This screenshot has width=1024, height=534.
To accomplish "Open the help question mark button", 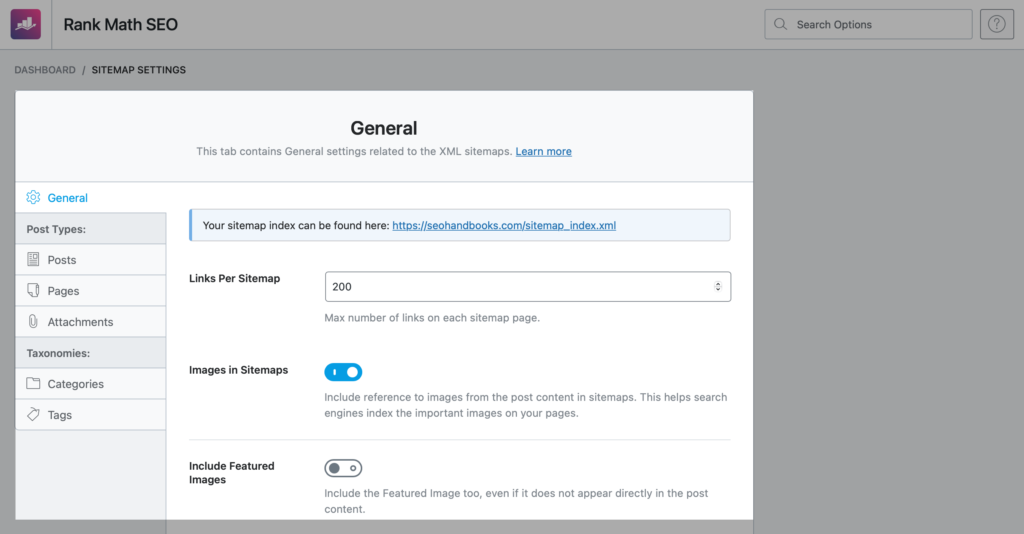I will point(997,24).
